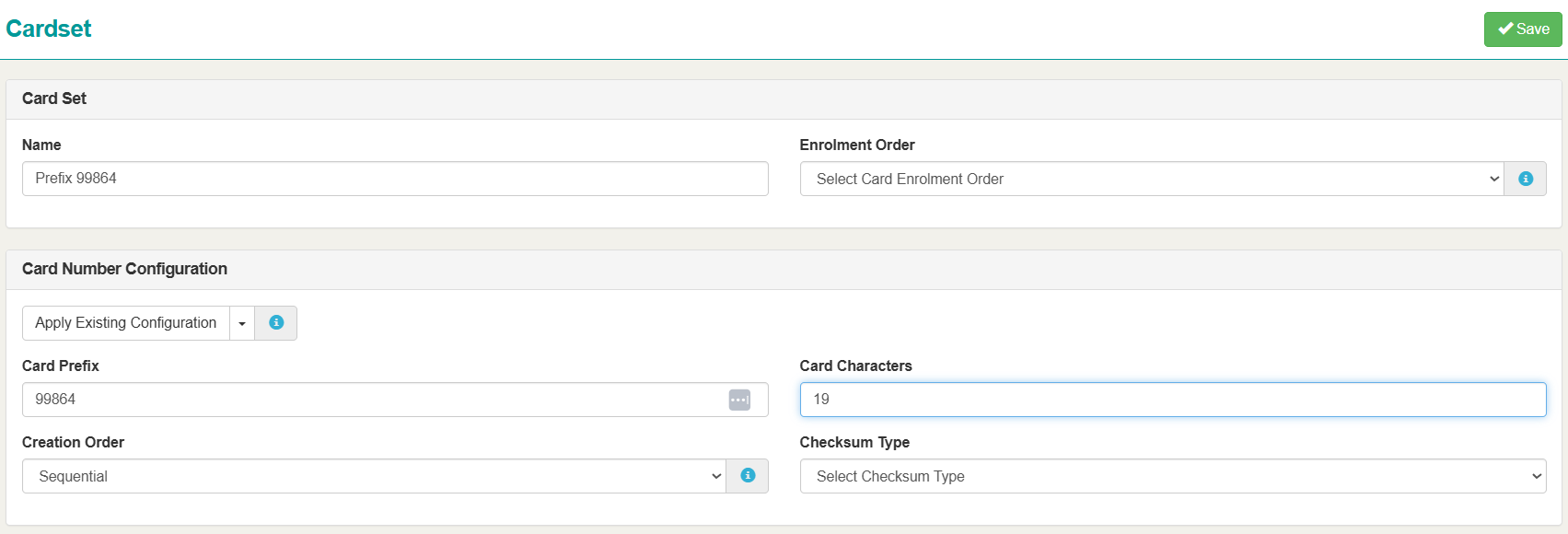The width and height of the screenshot is (1568, 534).
Task: Click the Card Characters field label
Action: 855,366
